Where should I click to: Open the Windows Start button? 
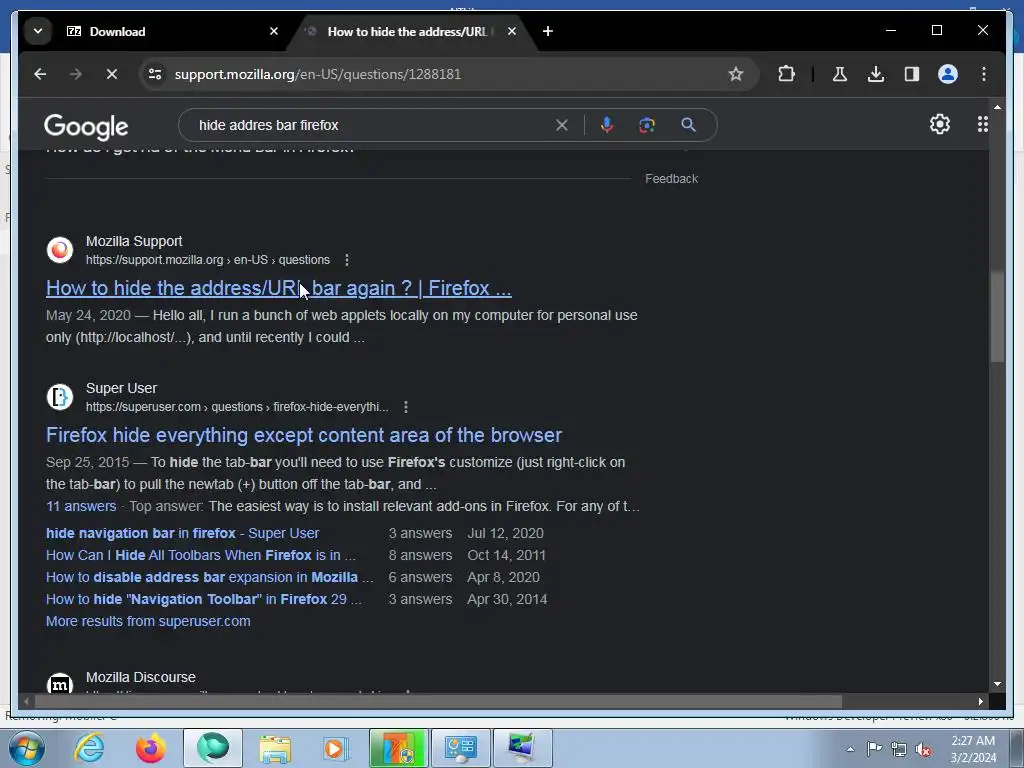27,748
